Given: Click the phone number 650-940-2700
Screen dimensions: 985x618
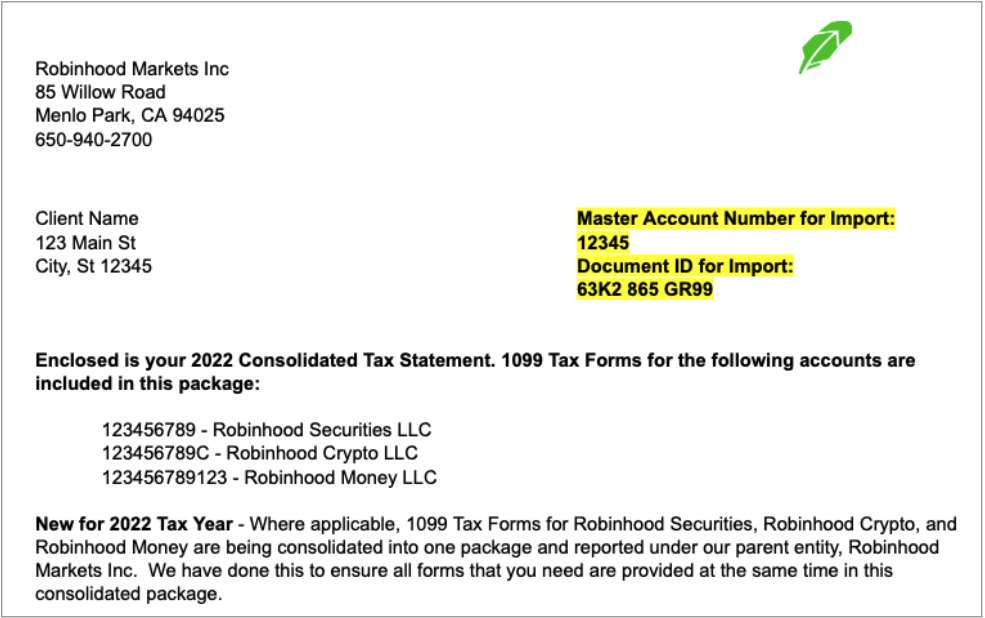Looking at the screenshot, I should (x=94, y=140).
